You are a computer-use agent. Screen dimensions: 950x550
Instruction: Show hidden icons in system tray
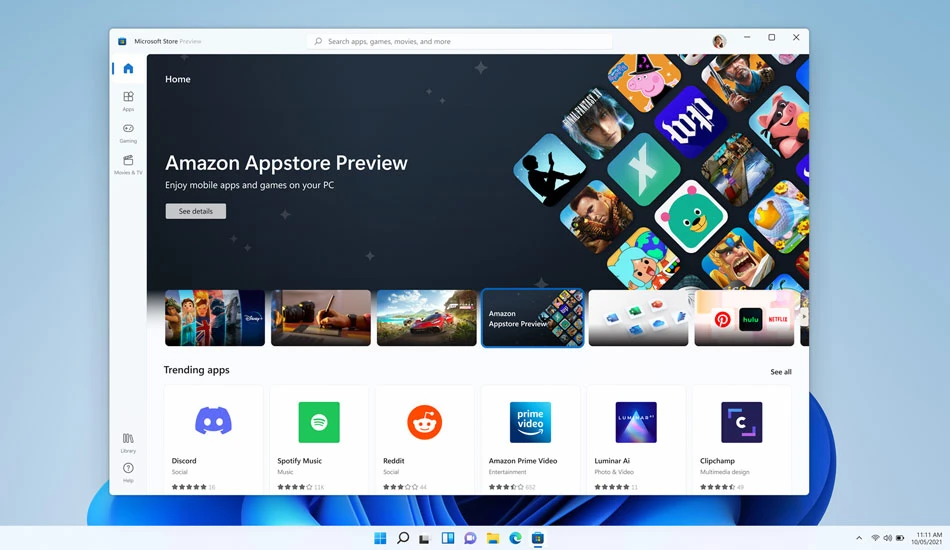pyautogui.click(x=859, y=538)
